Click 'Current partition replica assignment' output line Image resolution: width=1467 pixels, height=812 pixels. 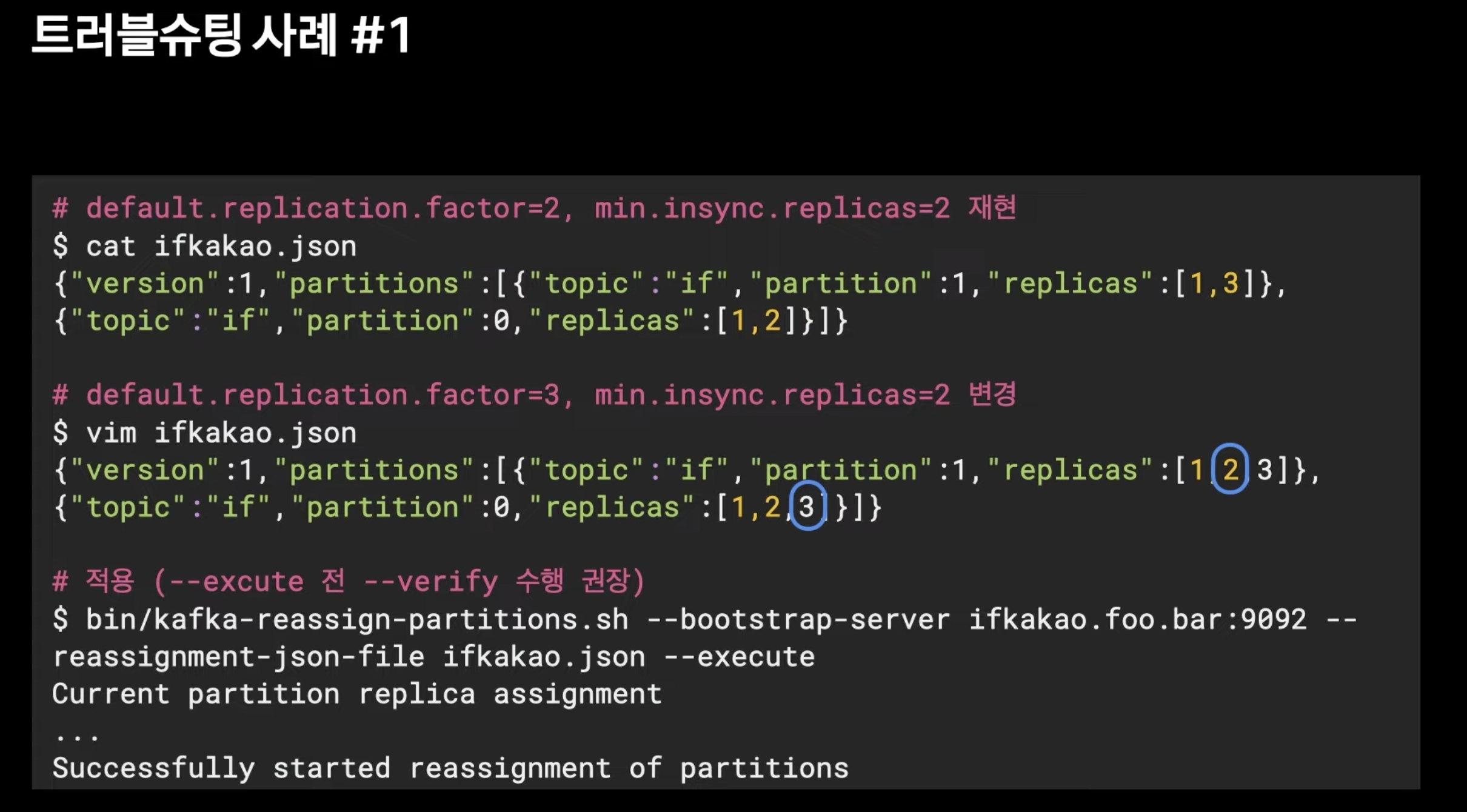pos(356,694)
